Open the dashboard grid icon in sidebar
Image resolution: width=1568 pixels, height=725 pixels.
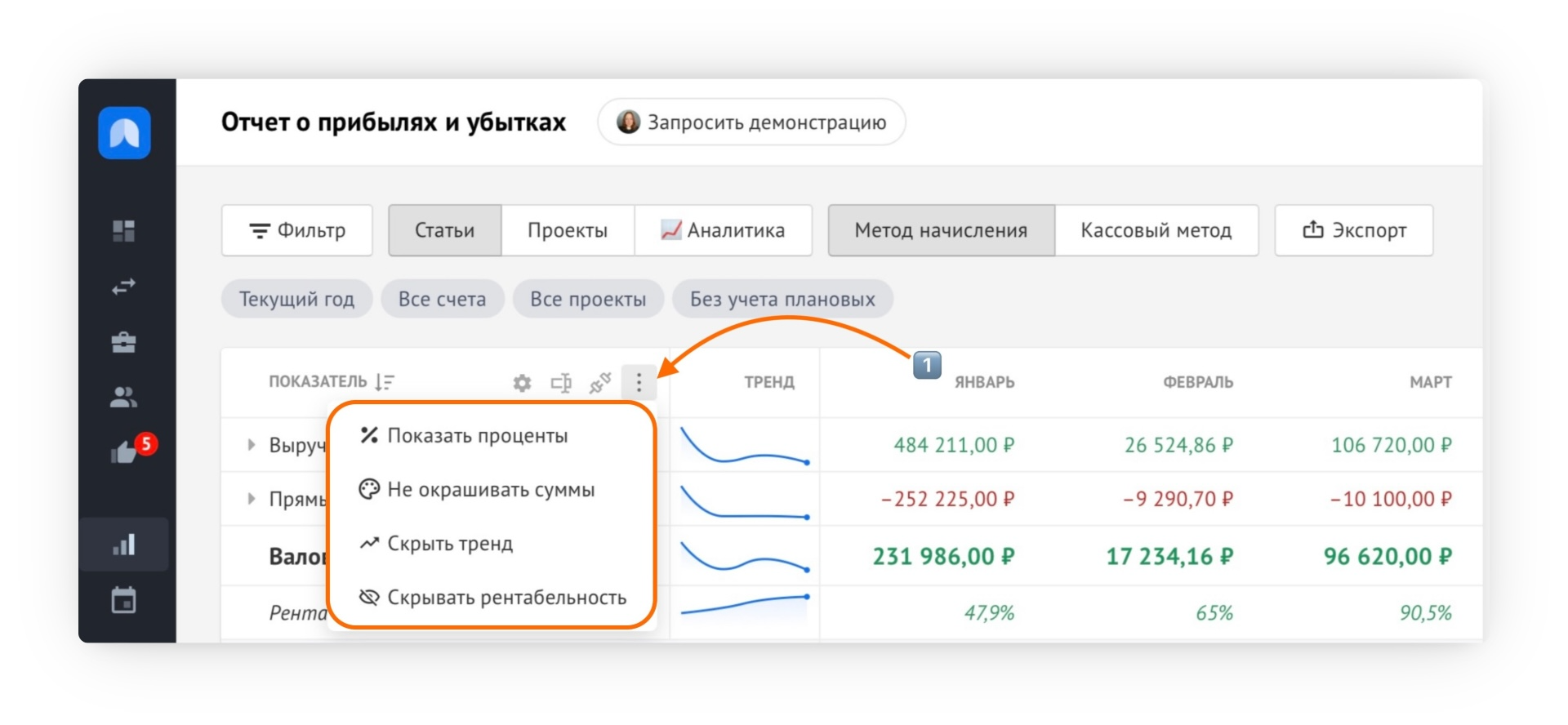point(124,231)
